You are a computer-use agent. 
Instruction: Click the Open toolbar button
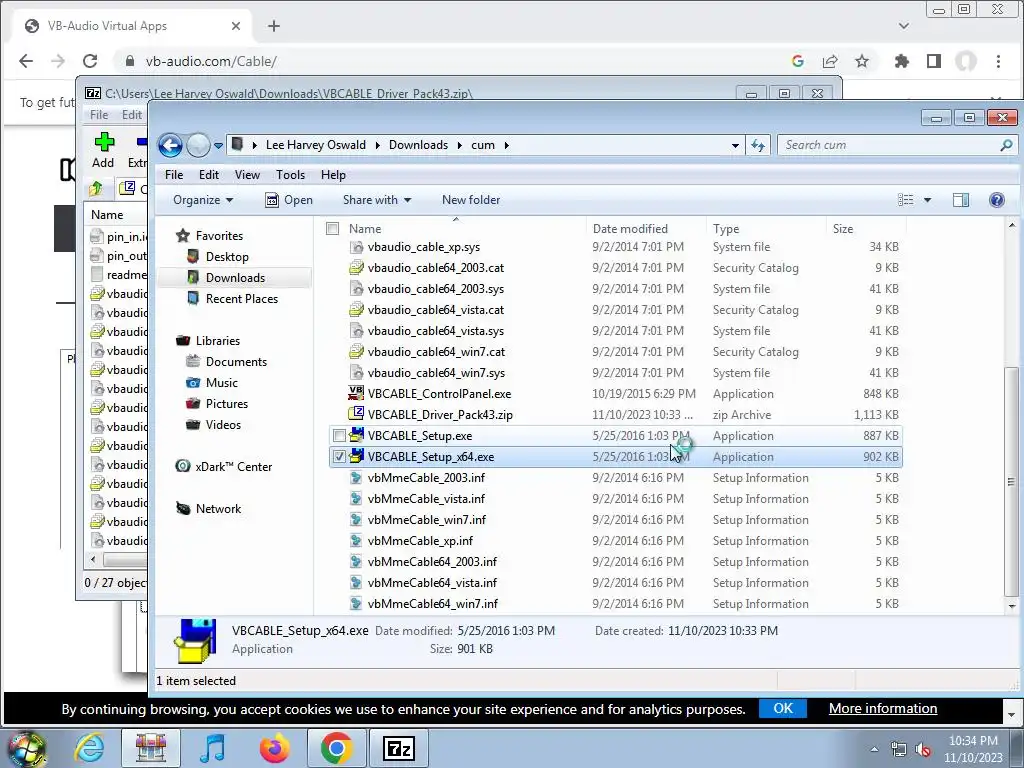(289, 200)
